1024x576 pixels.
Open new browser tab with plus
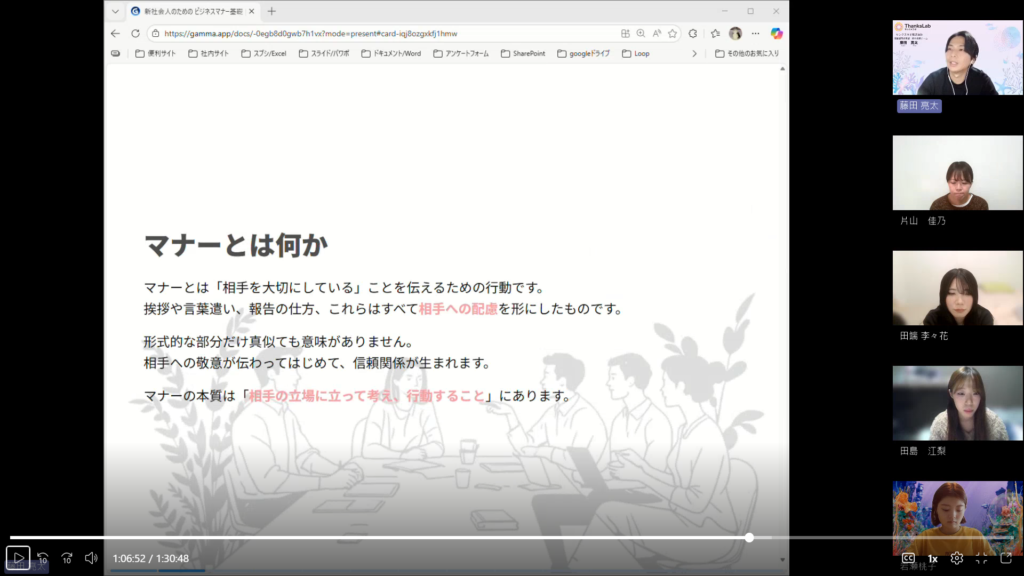tap(271, 11)
